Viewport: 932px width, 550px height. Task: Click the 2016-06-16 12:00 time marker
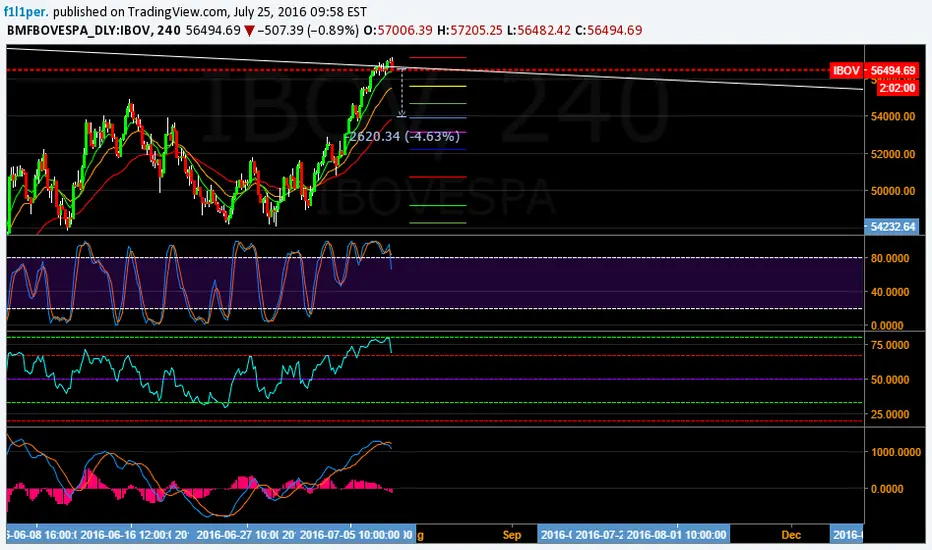(x=126, y=535)
